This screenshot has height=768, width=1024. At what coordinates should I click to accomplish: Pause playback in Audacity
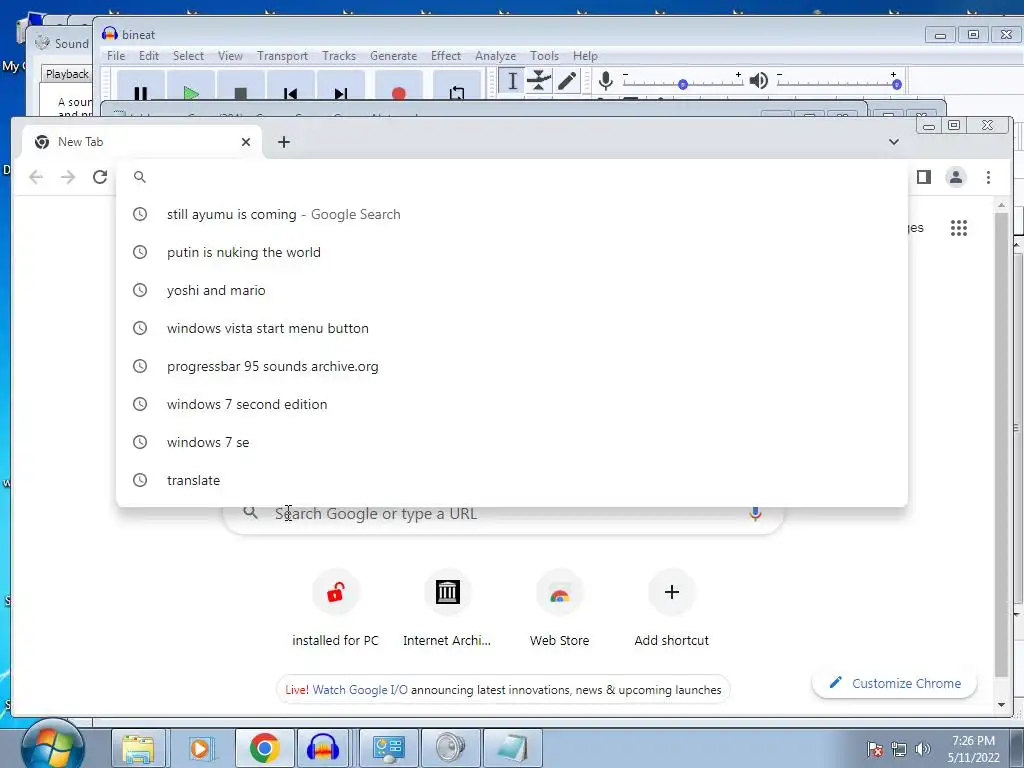point(140,89)
